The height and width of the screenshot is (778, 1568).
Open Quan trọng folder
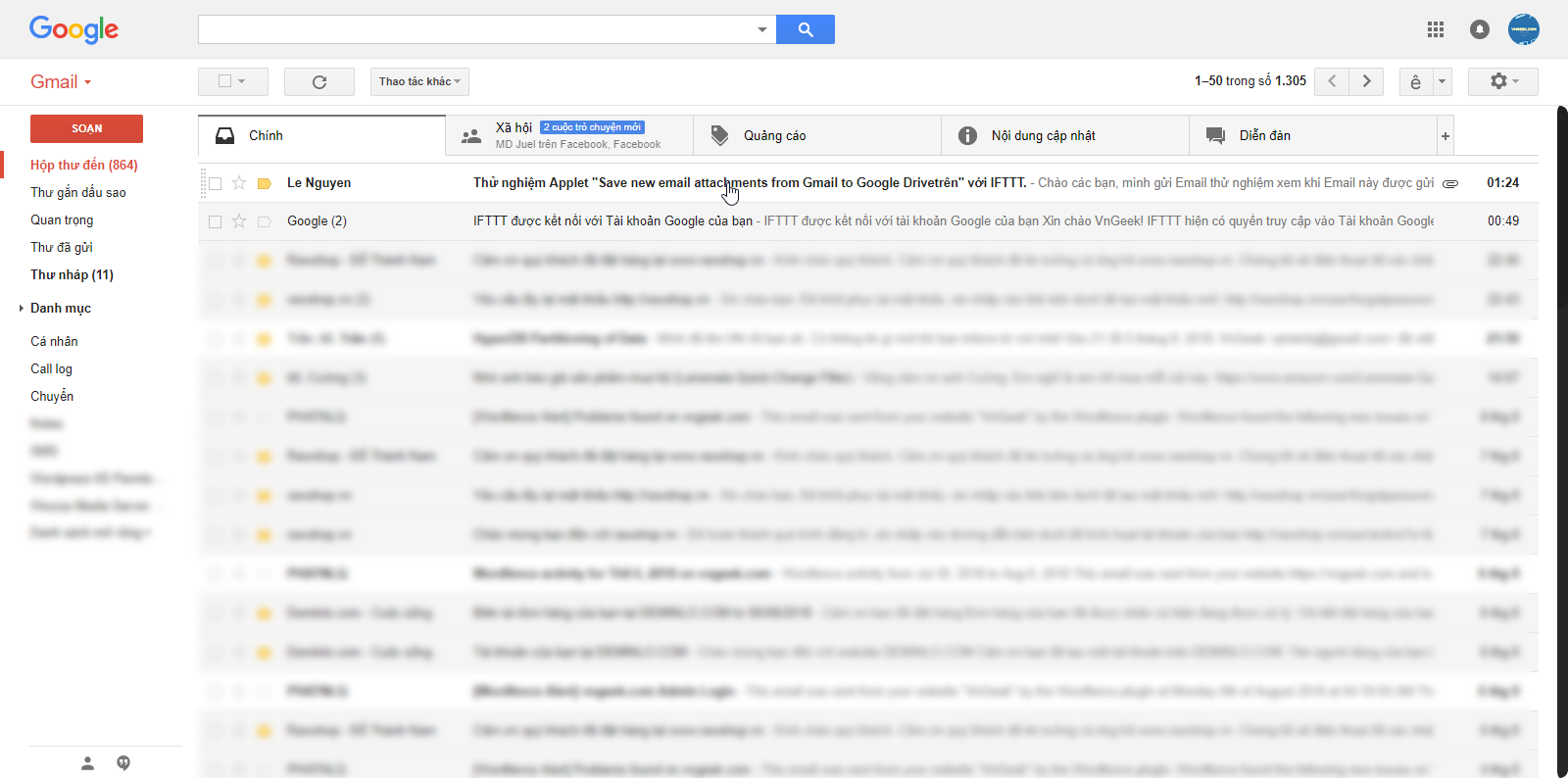(62, 220)
